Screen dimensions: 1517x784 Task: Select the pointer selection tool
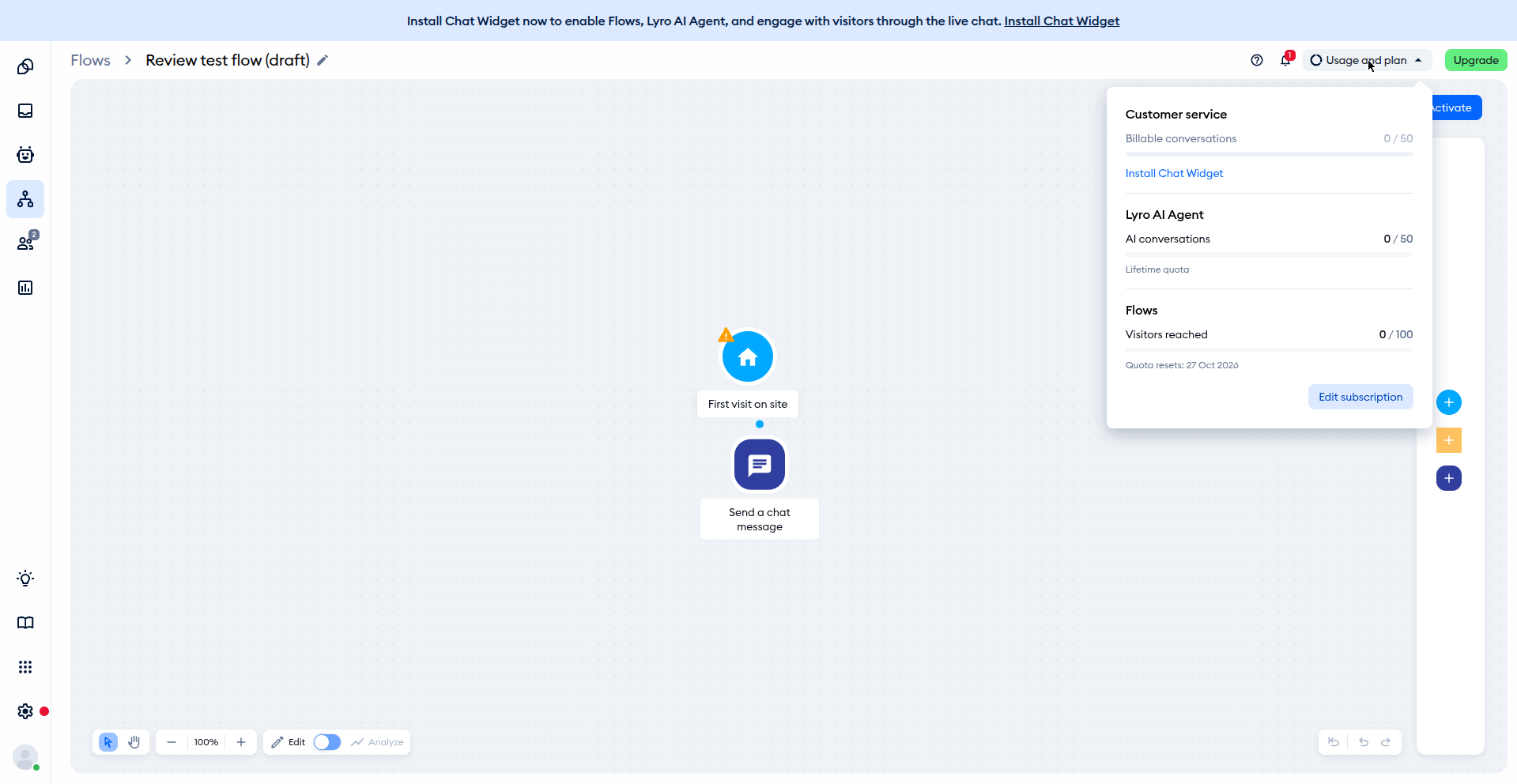click(108, 742)
